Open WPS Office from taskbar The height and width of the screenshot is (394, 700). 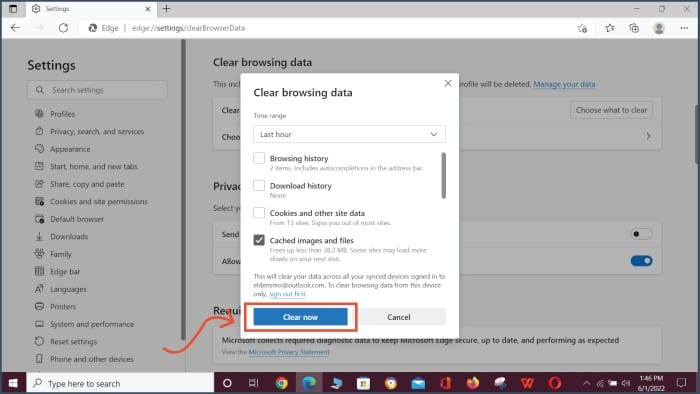tap(527, 383)
